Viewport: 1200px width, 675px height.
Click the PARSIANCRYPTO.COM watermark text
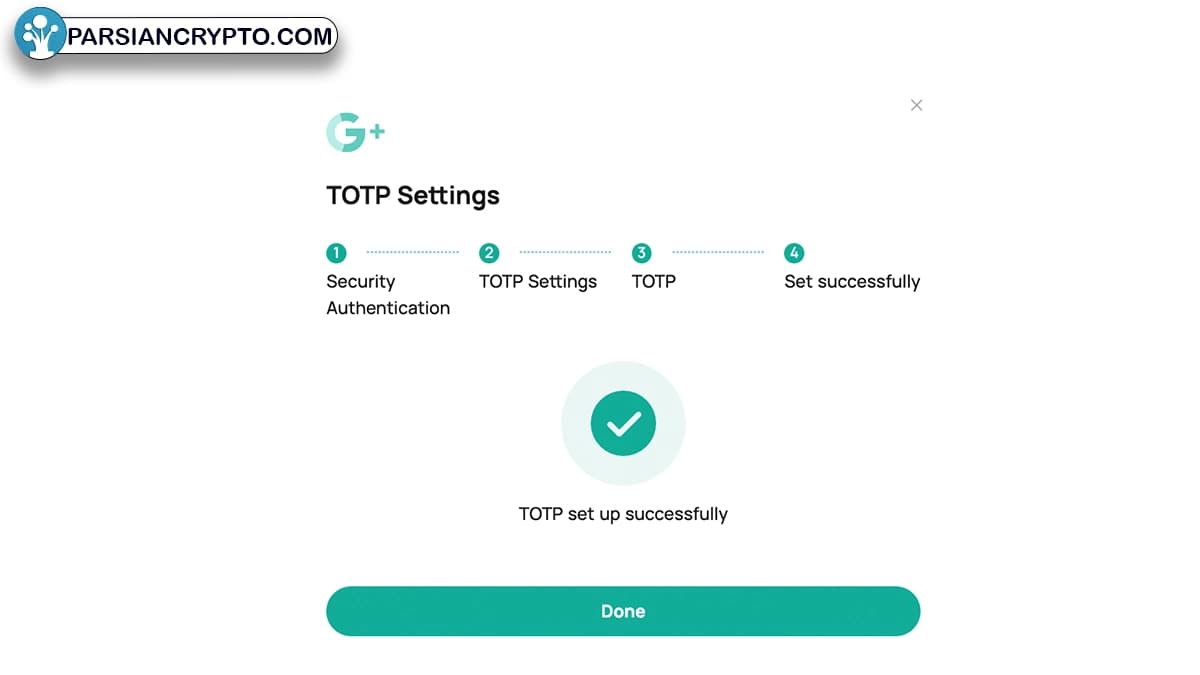click(x=199, y=38)
